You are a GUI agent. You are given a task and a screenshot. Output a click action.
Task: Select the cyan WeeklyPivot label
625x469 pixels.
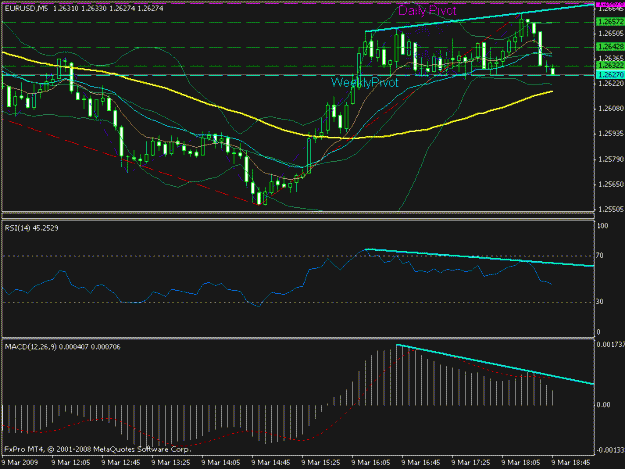tap(364, 82)
